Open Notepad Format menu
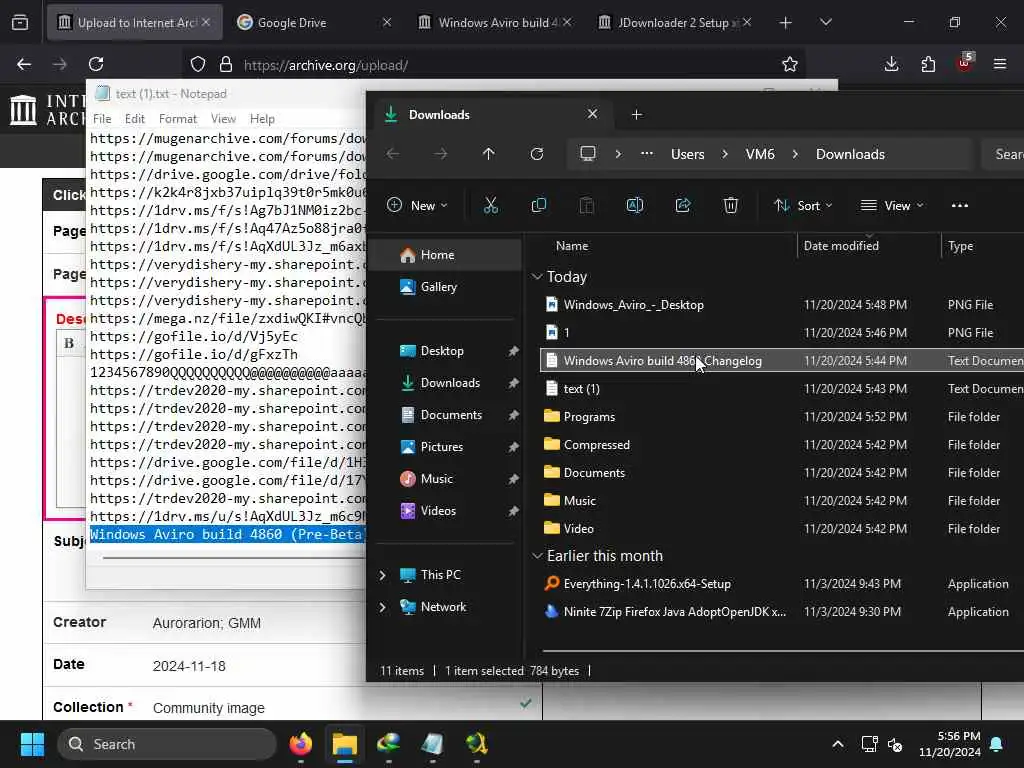 pyautogui.click(x=178, y=119)
